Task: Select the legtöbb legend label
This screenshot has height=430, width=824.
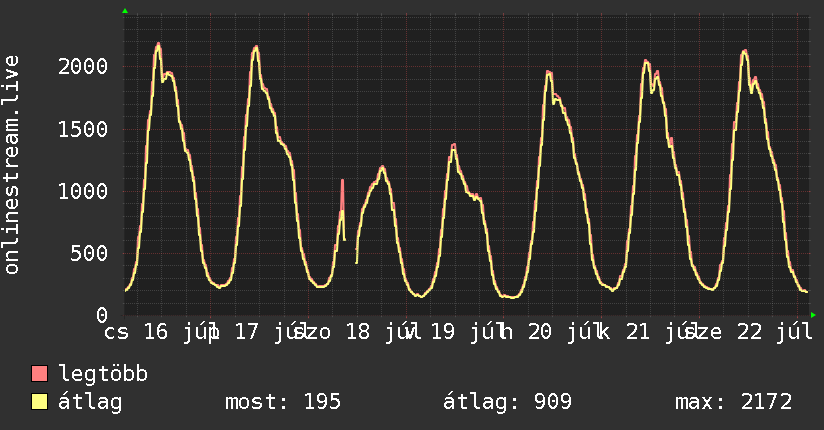Action: 103,374
